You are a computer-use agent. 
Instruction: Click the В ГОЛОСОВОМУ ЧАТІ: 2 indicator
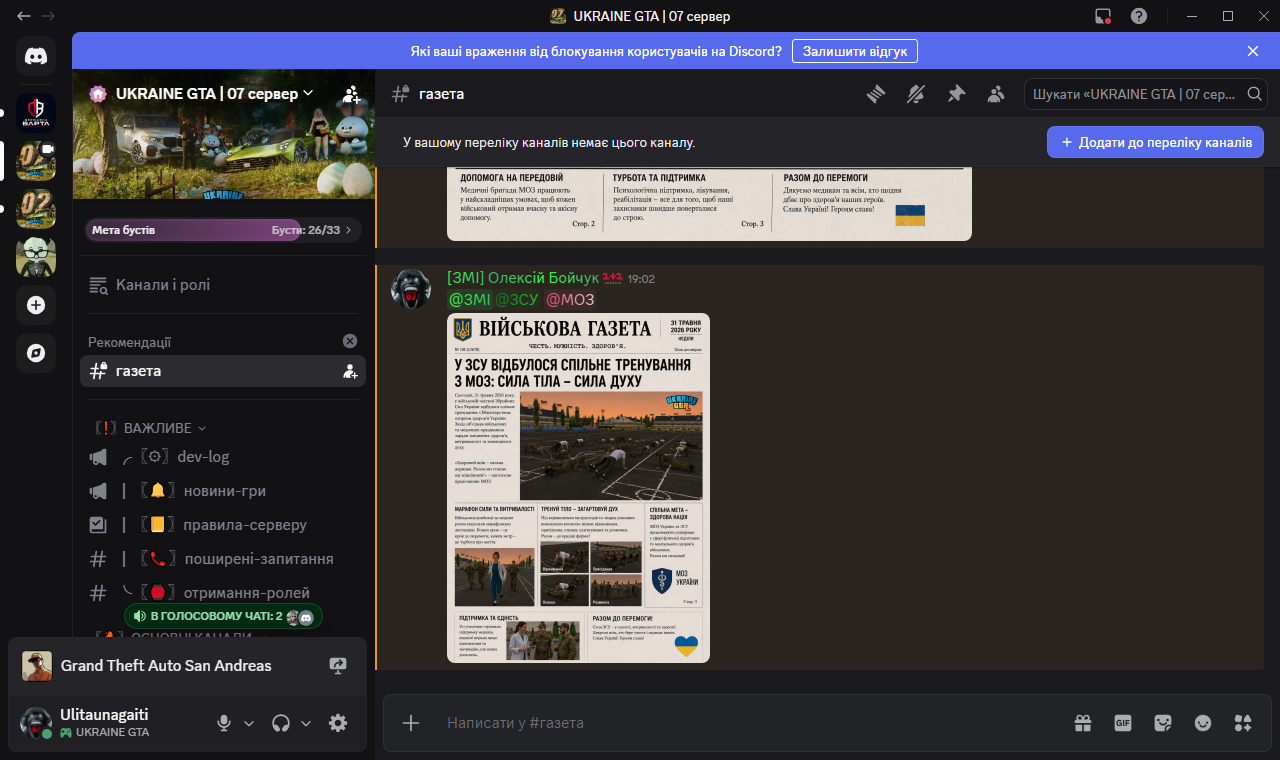(x=223, y=616)
